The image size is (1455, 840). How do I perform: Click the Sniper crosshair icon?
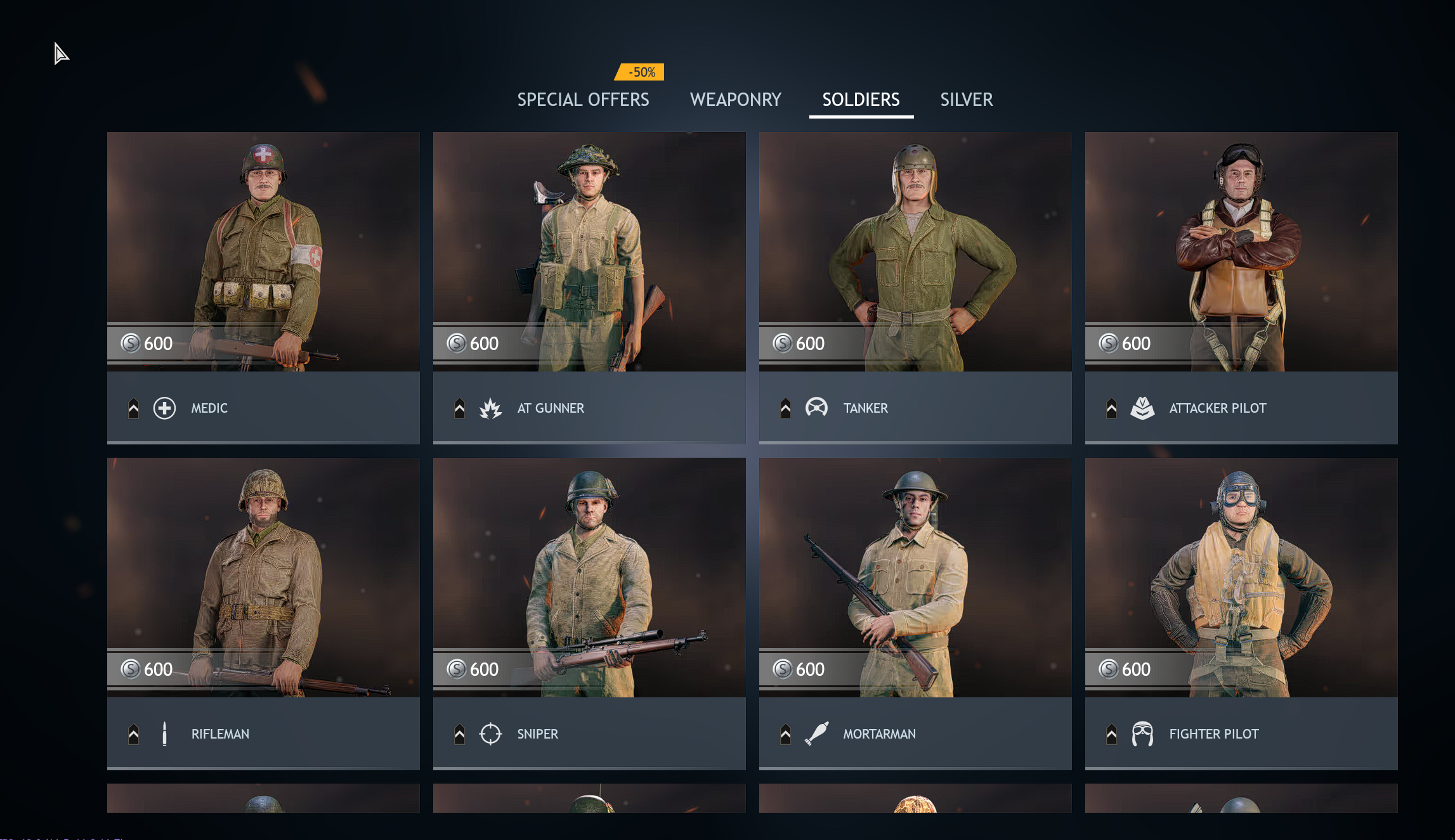point(490,734)
